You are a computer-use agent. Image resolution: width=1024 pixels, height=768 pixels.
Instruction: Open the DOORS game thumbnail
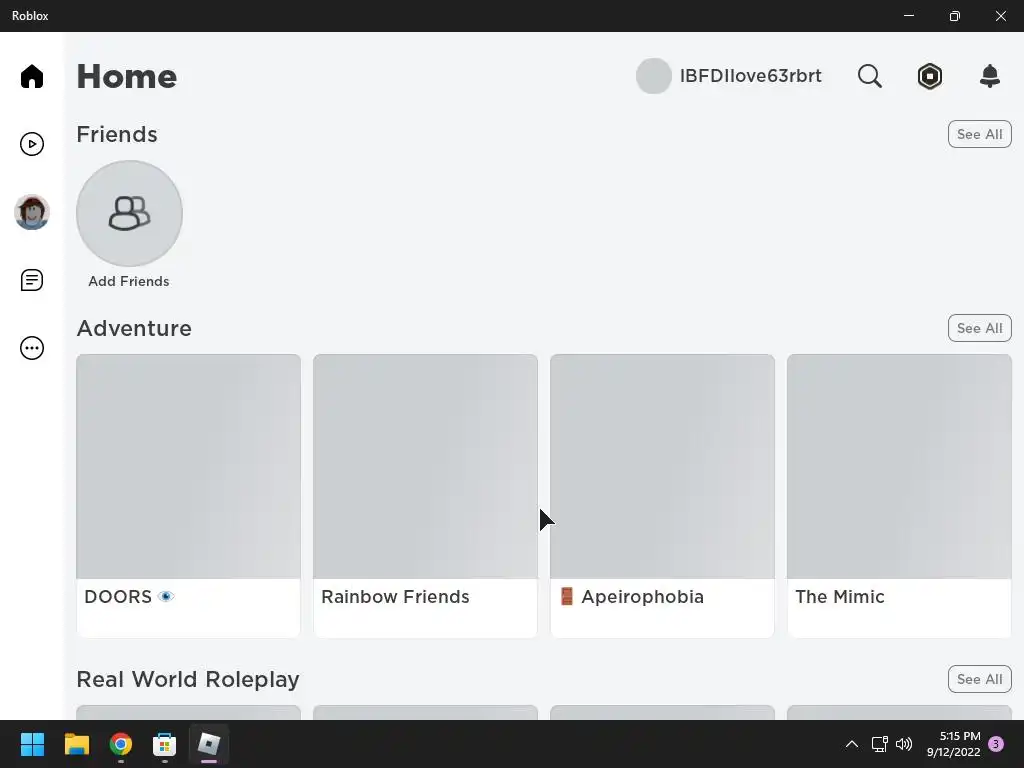pyautogui.click(x=188, y=466)
